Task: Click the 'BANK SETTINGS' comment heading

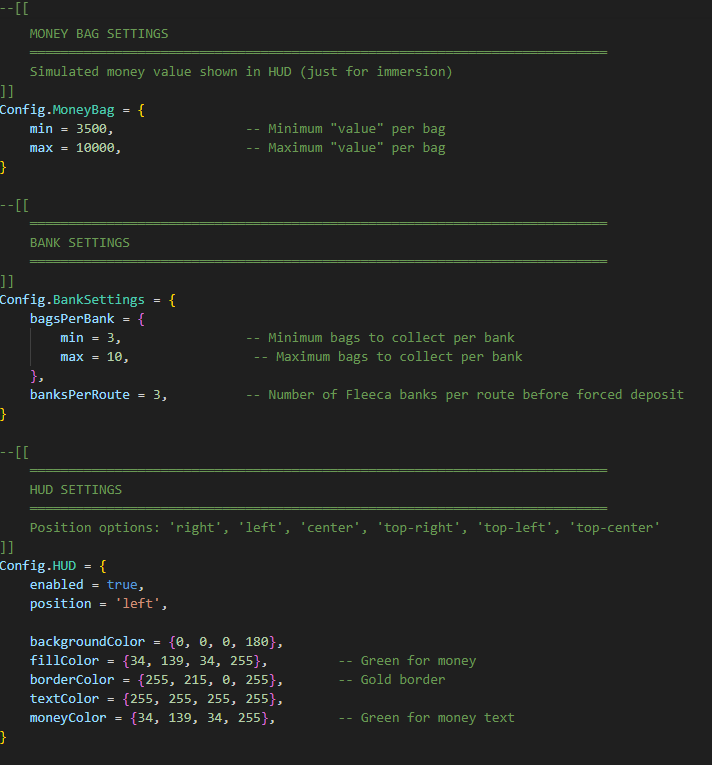Action: tap(80, 242)
